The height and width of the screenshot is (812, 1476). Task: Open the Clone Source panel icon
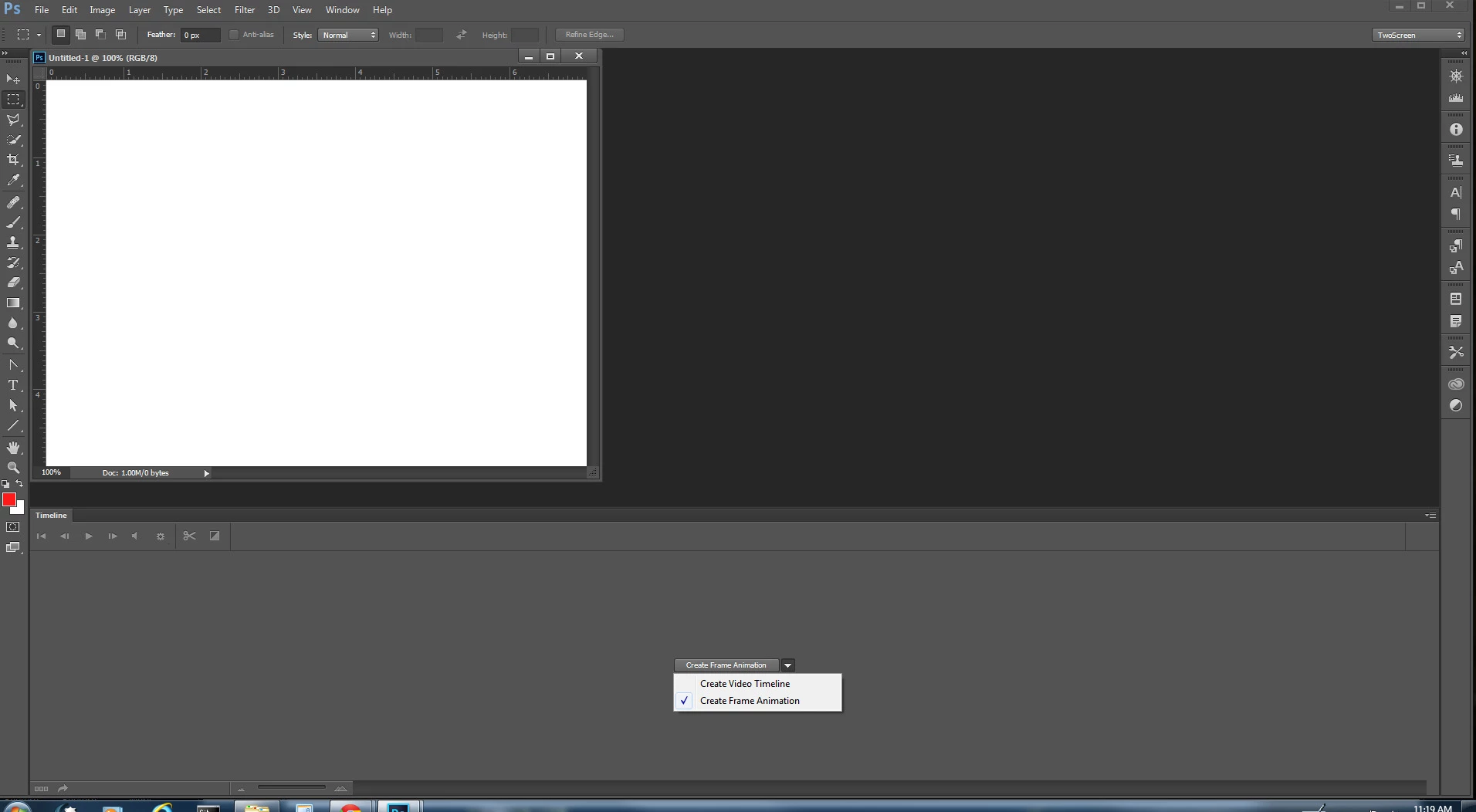[x=1456, y=161]
